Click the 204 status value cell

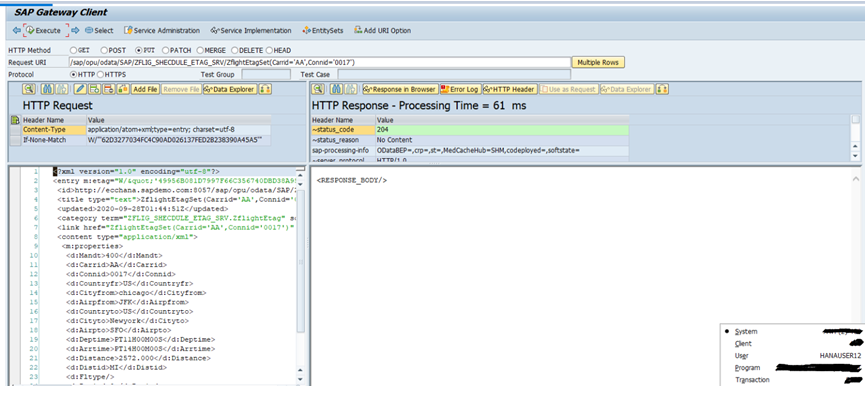(502, 130)
